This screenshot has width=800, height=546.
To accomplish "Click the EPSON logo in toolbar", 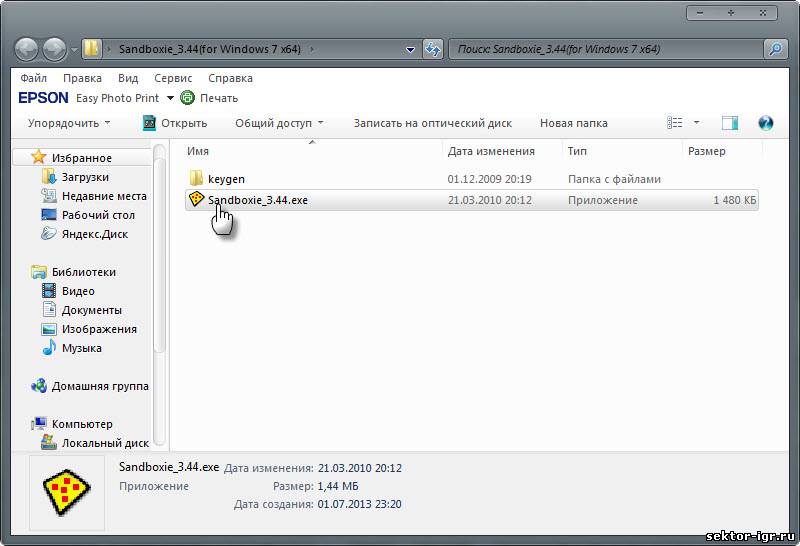I will (43, 97).
